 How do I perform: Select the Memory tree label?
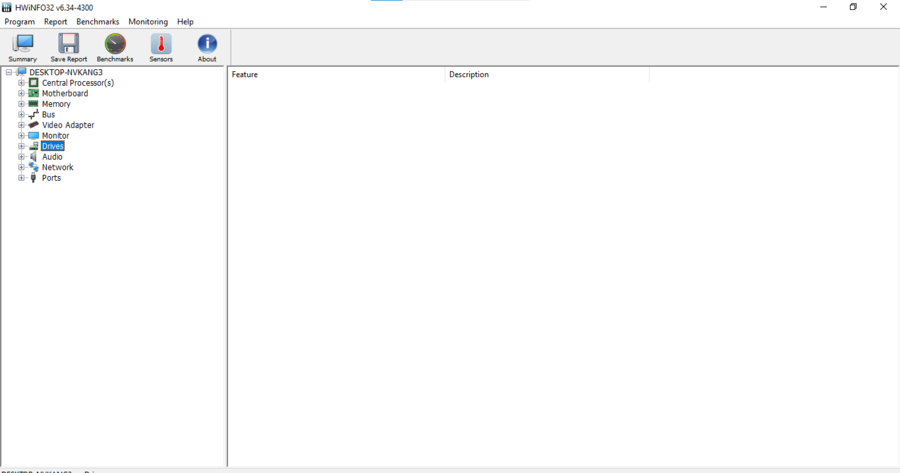click(x=56, y=104)
